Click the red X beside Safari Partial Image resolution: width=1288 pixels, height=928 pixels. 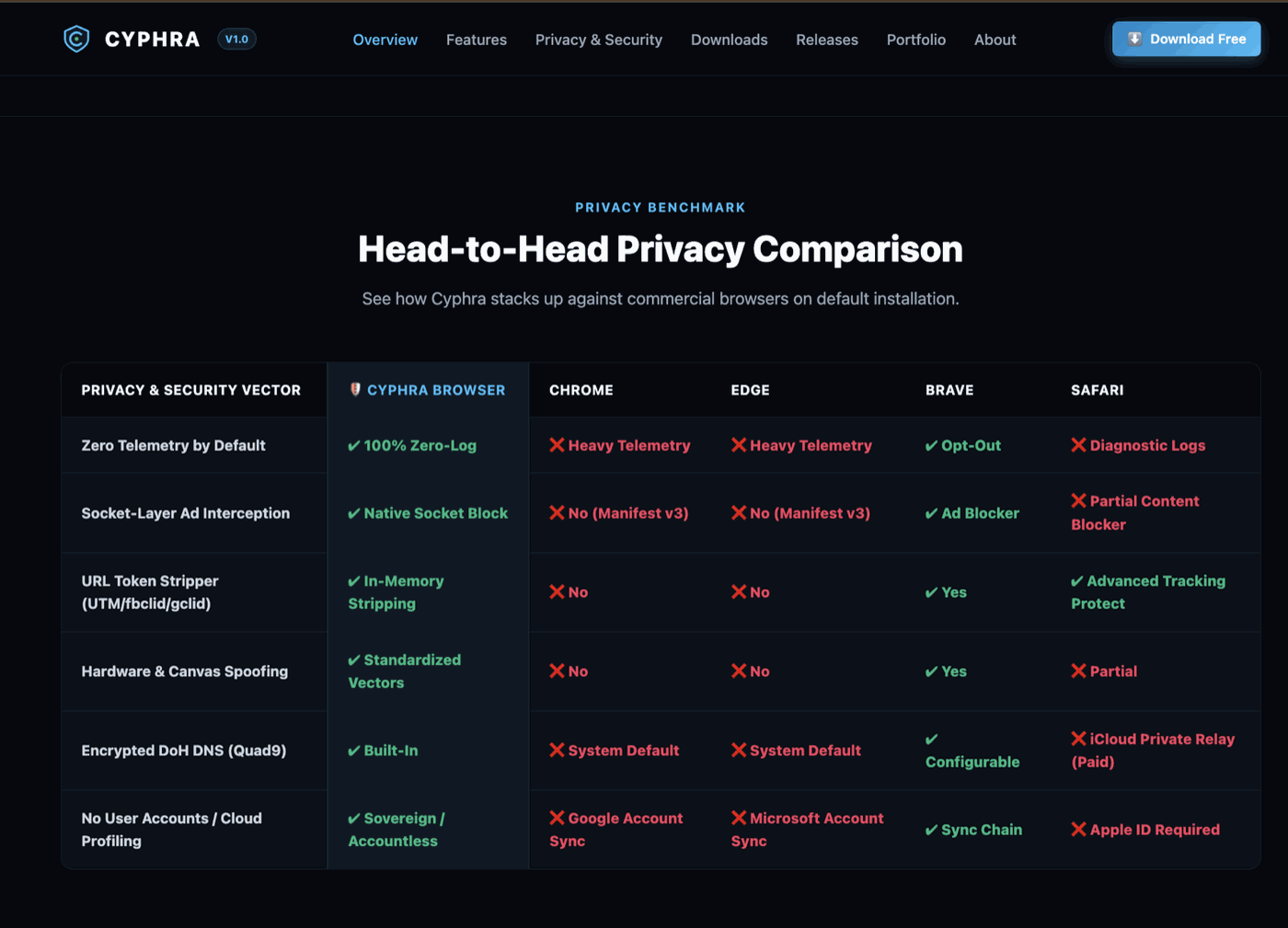coord(1078,671)
